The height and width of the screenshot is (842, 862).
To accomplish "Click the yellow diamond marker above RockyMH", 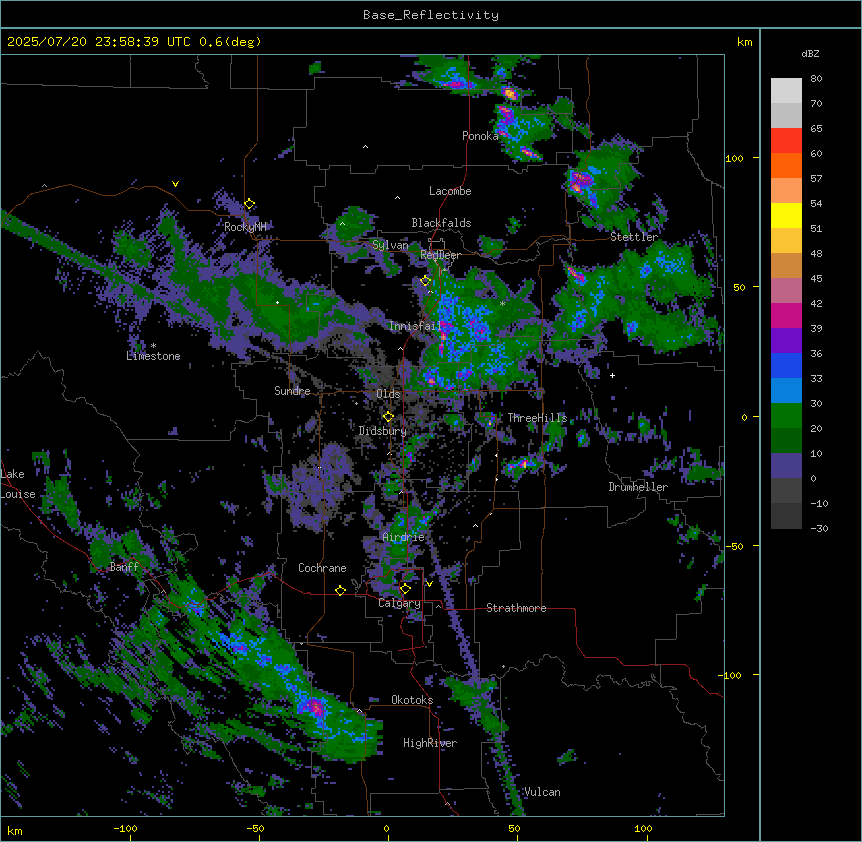I will click(x=250, y=204).
